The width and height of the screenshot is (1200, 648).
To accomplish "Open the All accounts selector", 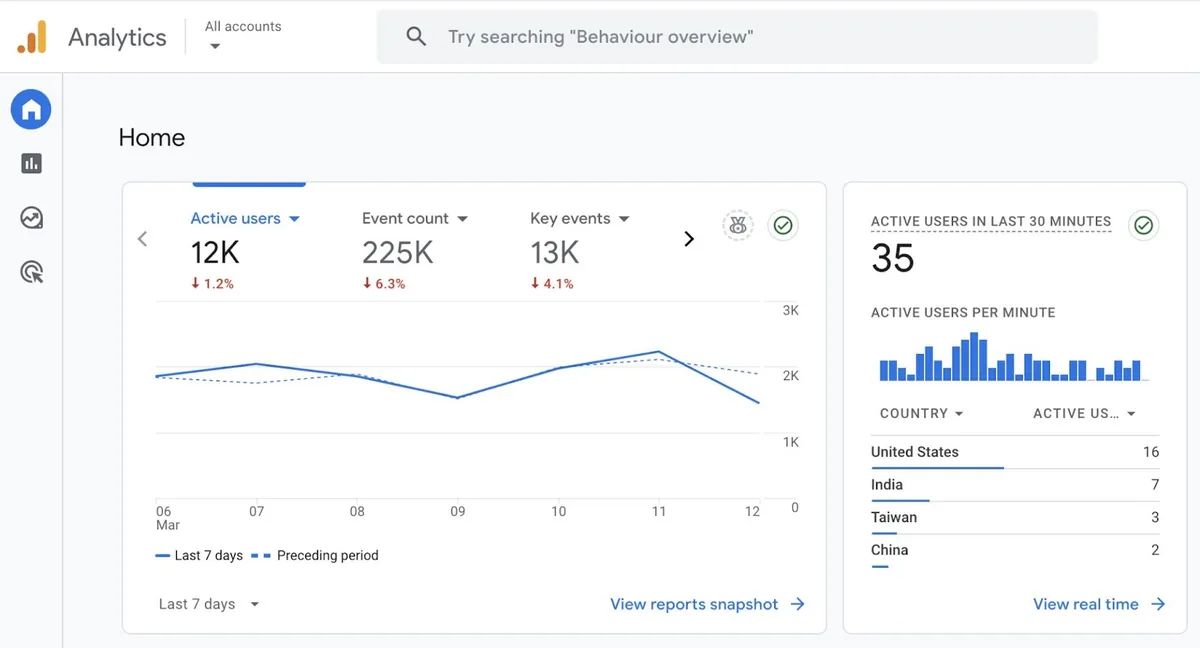I will pos(243,35).
